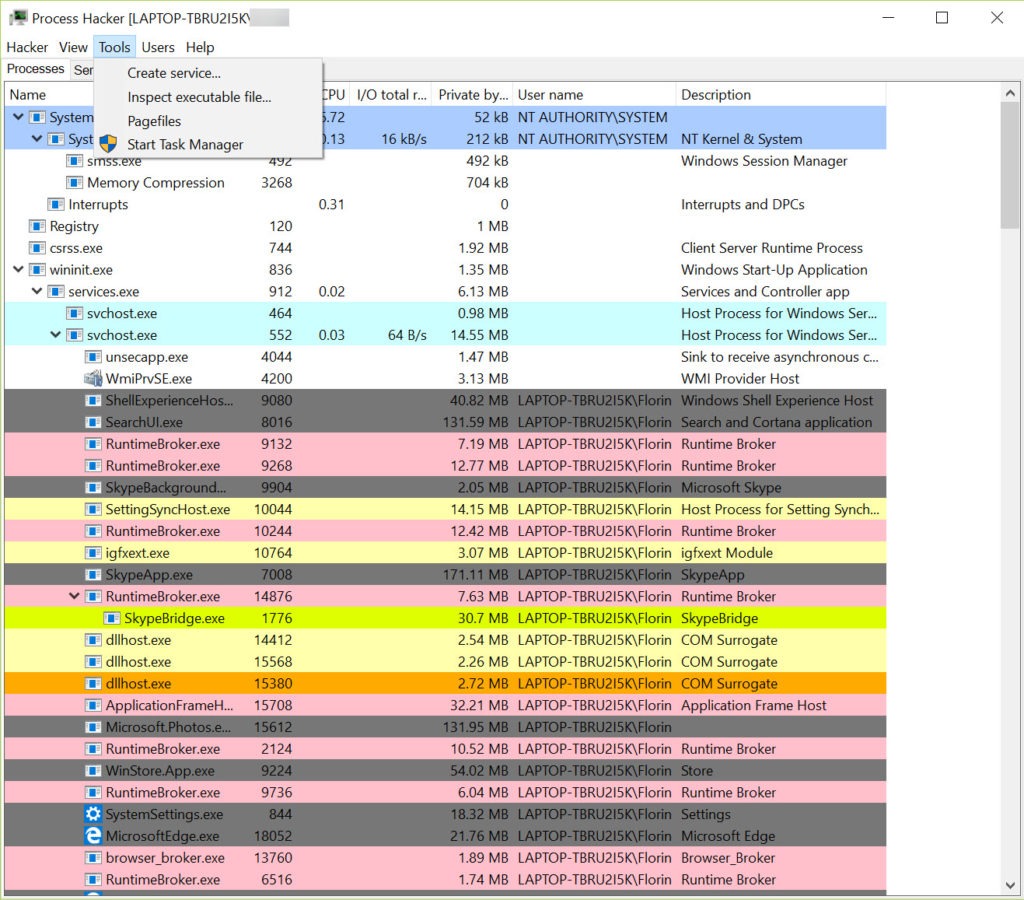Select RuntimeBroker.exe with PID 6516
The height and width of the screenshot is (900, 1024).
[445, 879]
